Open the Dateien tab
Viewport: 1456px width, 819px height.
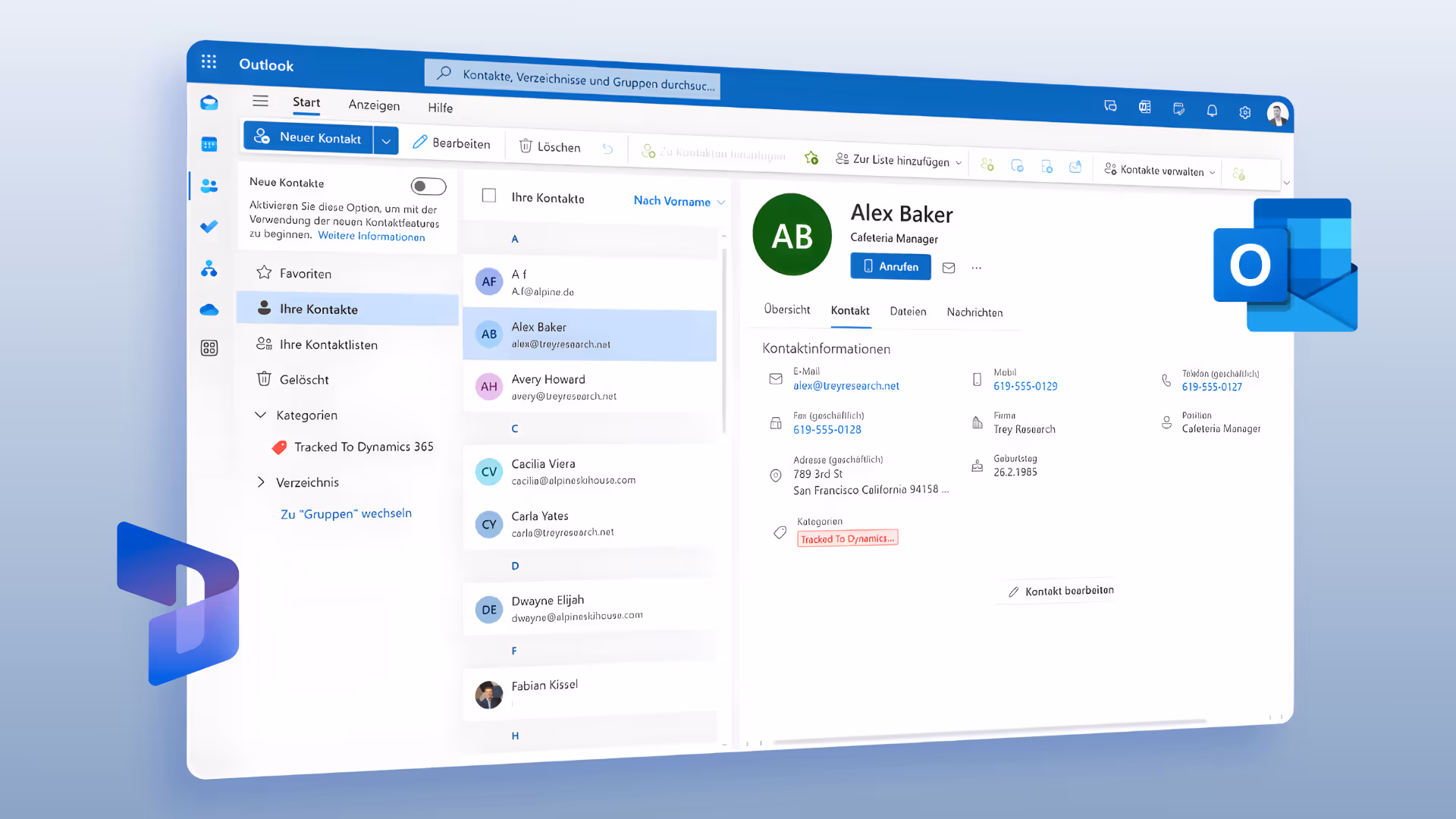click(908, 312)
